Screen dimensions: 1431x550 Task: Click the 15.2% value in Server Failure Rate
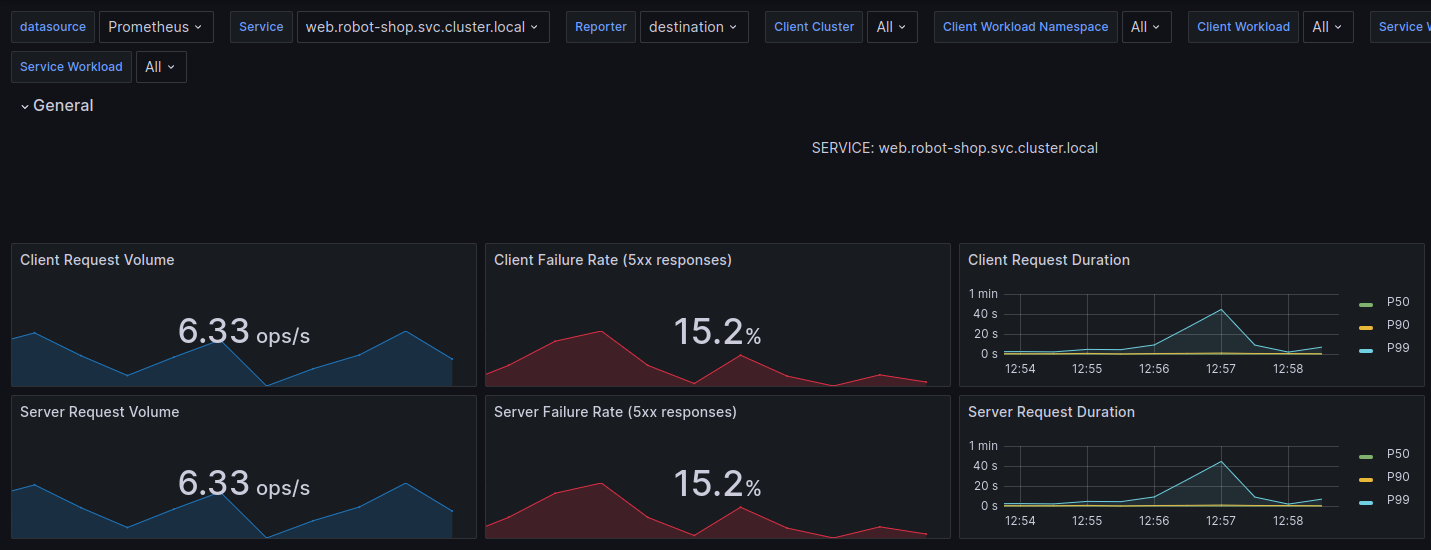(718, 484)
